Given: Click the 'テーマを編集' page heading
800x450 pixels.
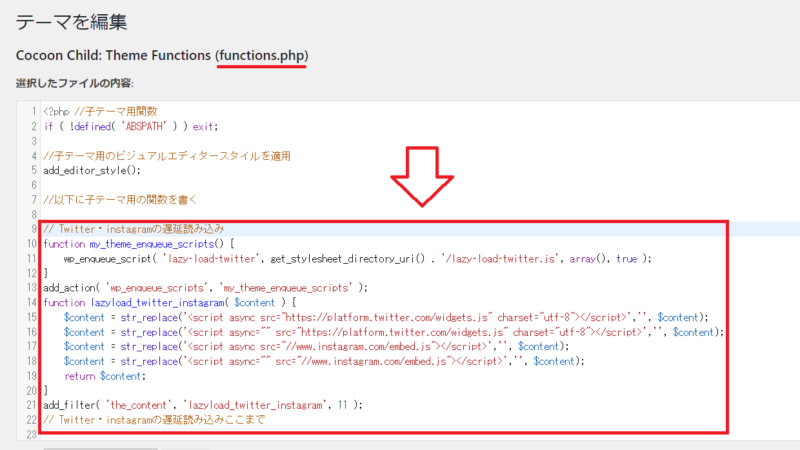Looking at the screenshot, I should click(71, 22).
